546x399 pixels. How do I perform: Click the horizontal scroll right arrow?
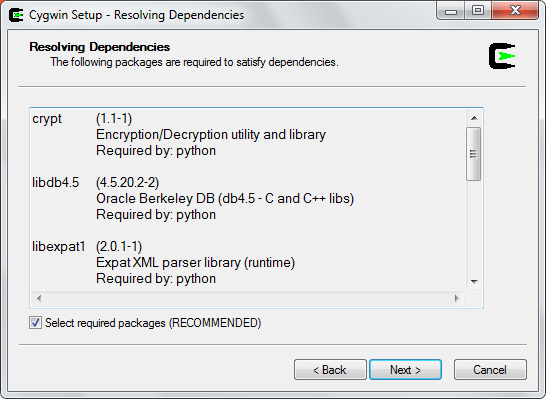click(x=457, y=298)
